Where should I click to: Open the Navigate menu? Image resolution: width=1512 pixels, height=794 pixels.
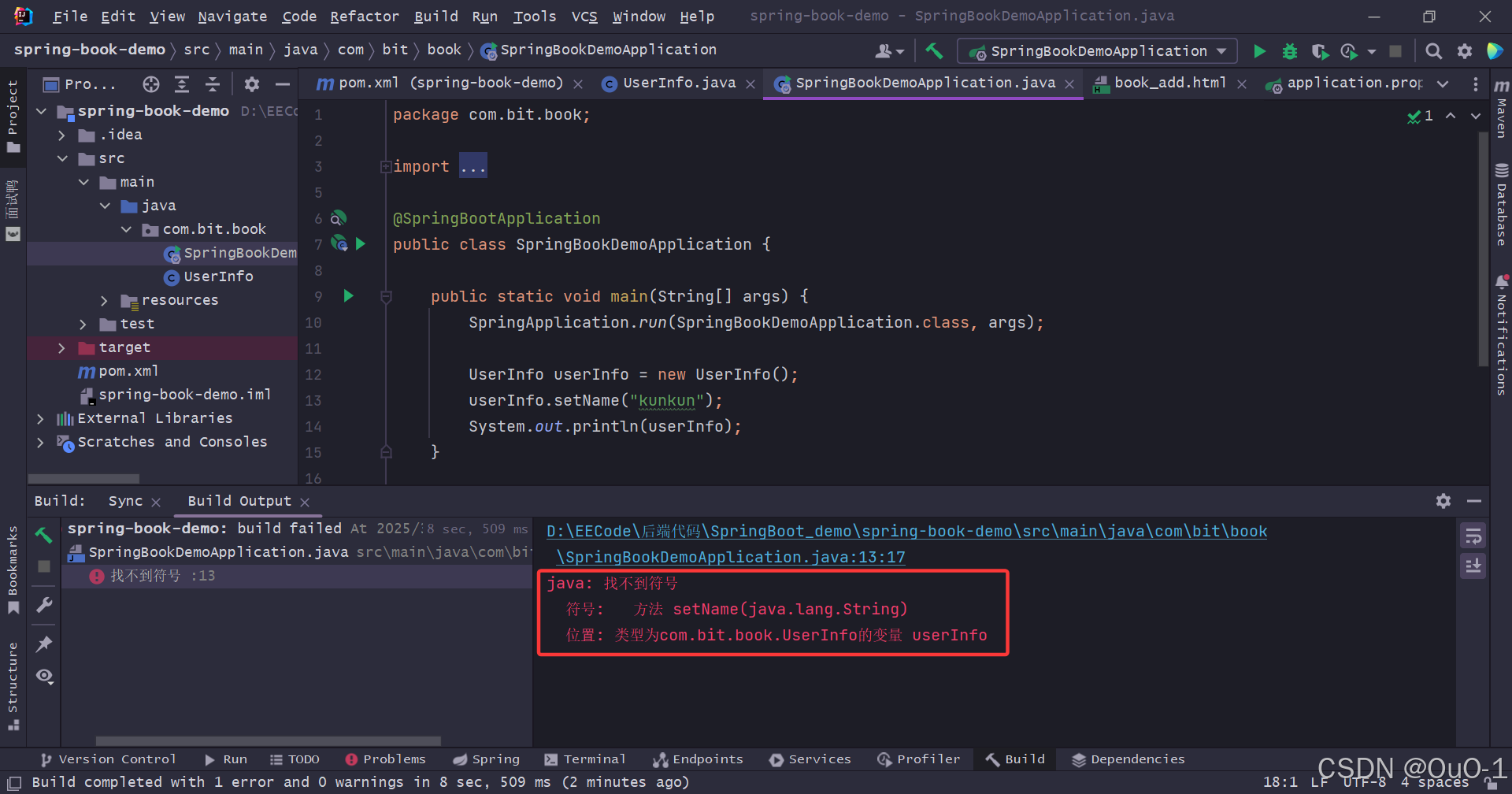click(x=232, y=17)
